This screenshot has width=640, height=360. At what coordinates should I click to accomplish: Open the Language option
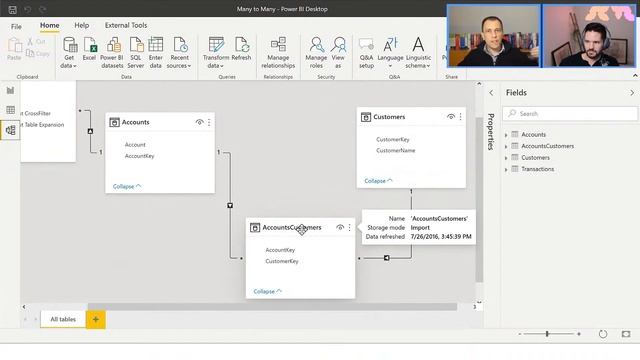pos(390,52)
